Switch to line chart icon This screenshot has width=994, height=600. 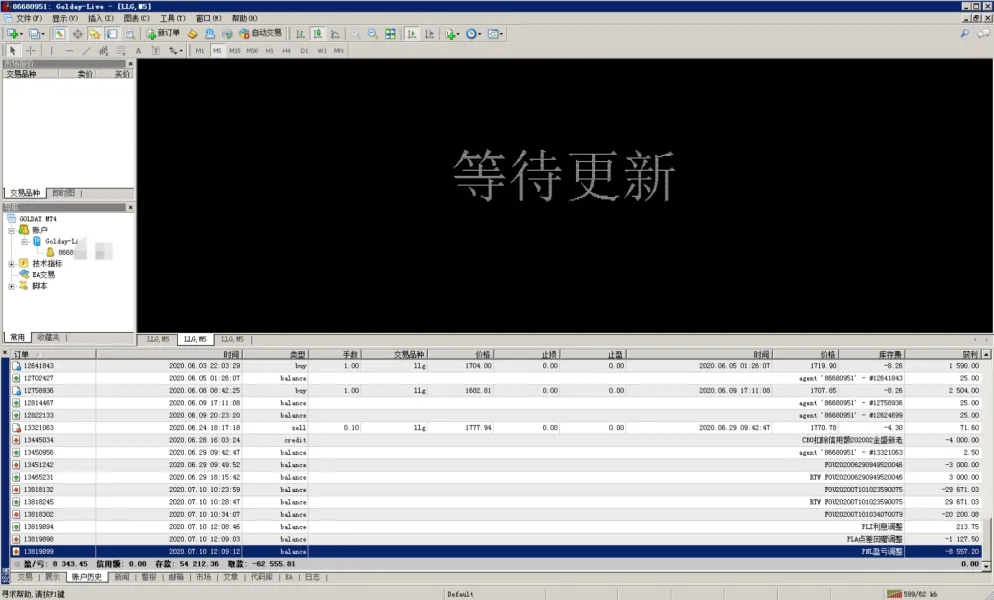[x=335, y=34]
